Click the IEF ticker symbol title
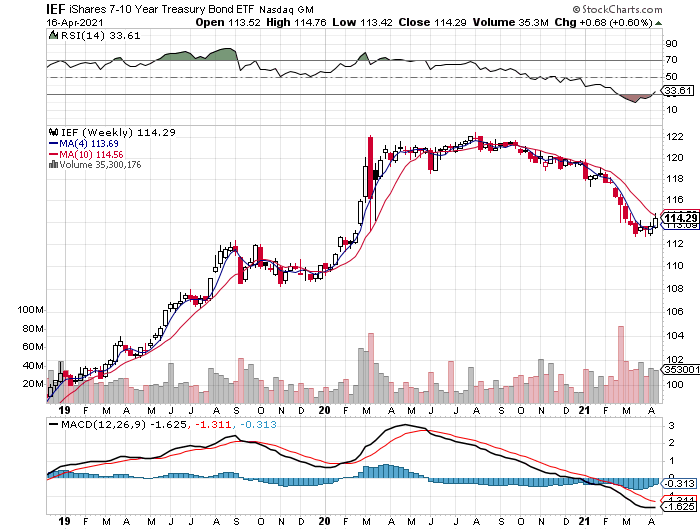 [x=56, y=9]
